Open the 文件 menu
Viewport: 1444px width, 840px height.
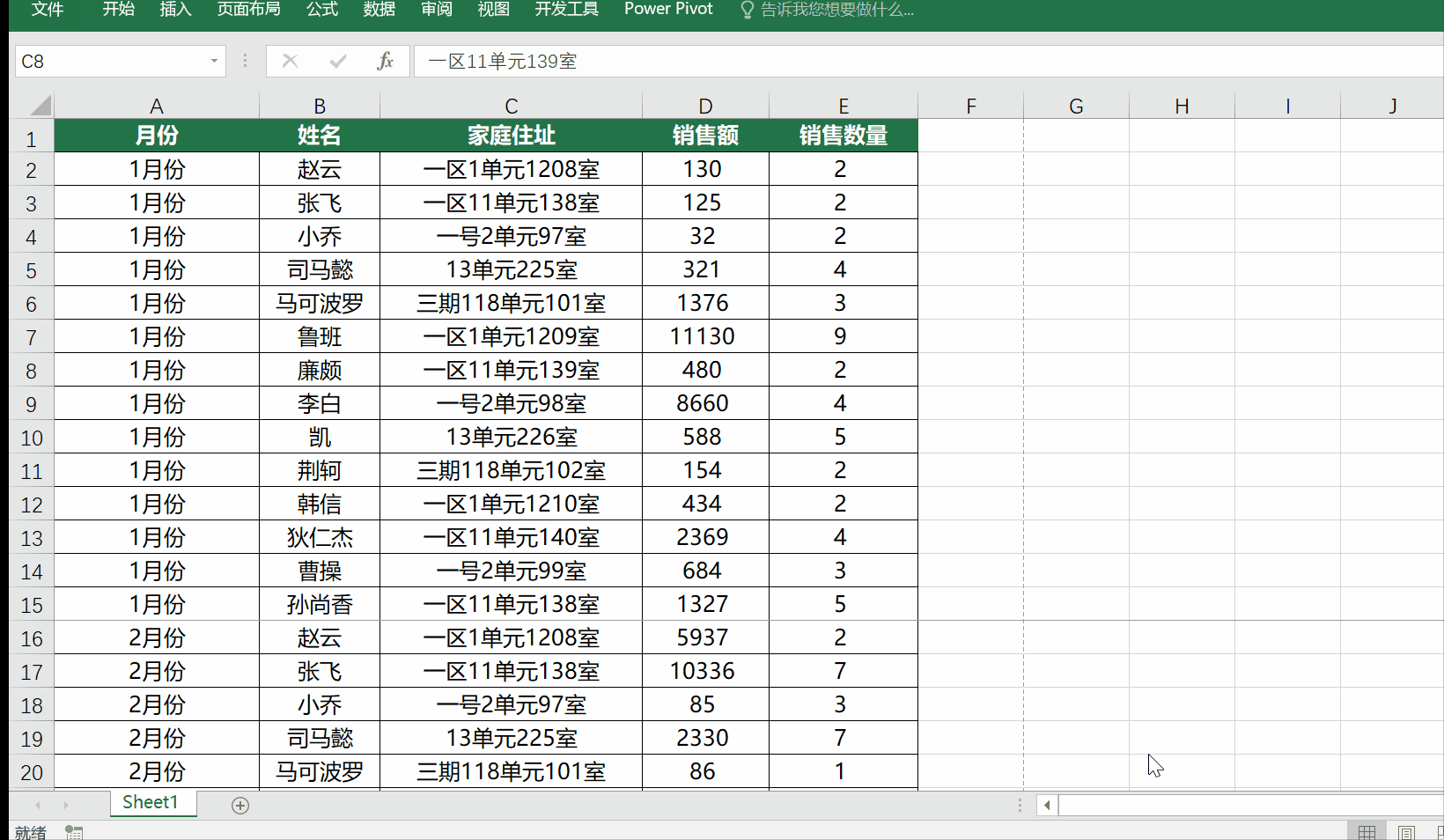coord(47,11)
